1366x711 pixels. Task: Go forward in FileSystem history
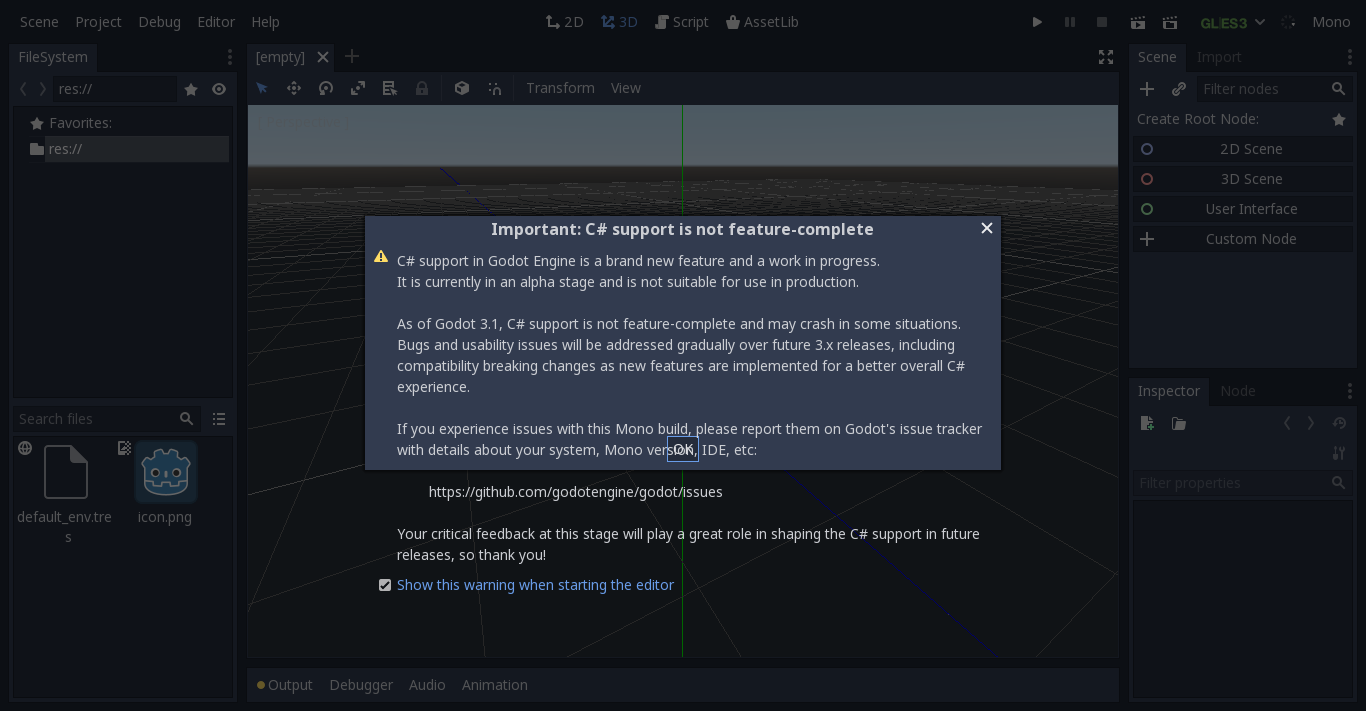(x=43, y=89)
